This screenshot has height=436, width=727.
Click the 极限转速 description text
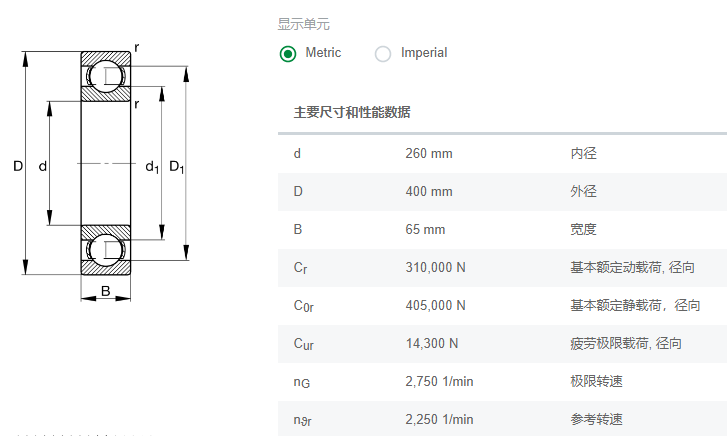tap(596, 382)
